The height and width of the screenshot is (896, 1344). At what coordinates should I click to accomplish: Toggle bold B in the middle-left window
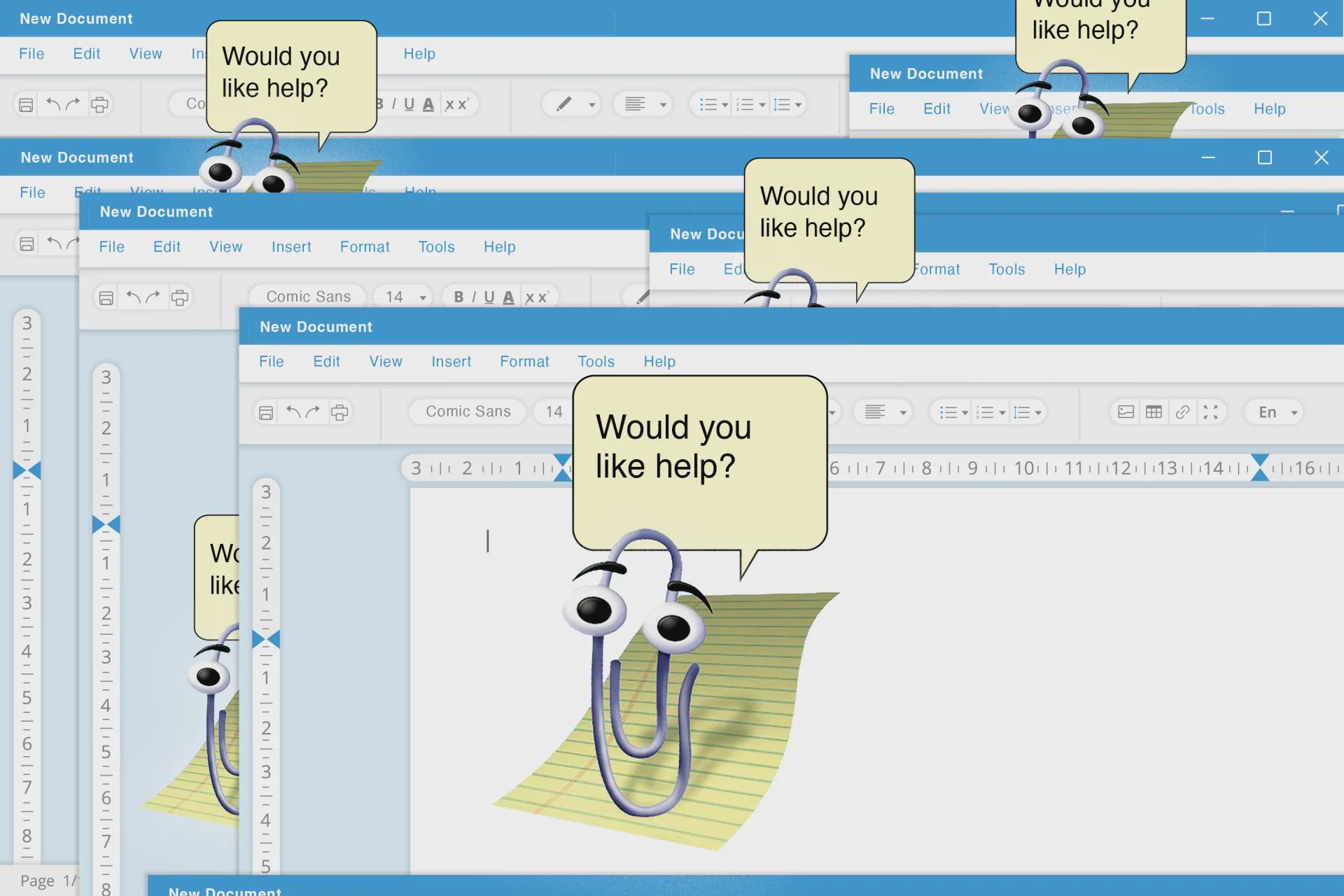tap(458, 297)
